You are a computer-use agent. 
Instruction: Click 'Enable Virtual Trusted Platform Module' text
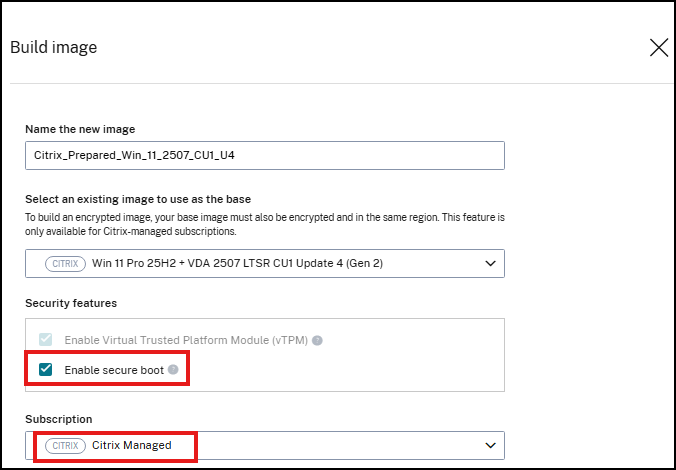tap(186, 340)
